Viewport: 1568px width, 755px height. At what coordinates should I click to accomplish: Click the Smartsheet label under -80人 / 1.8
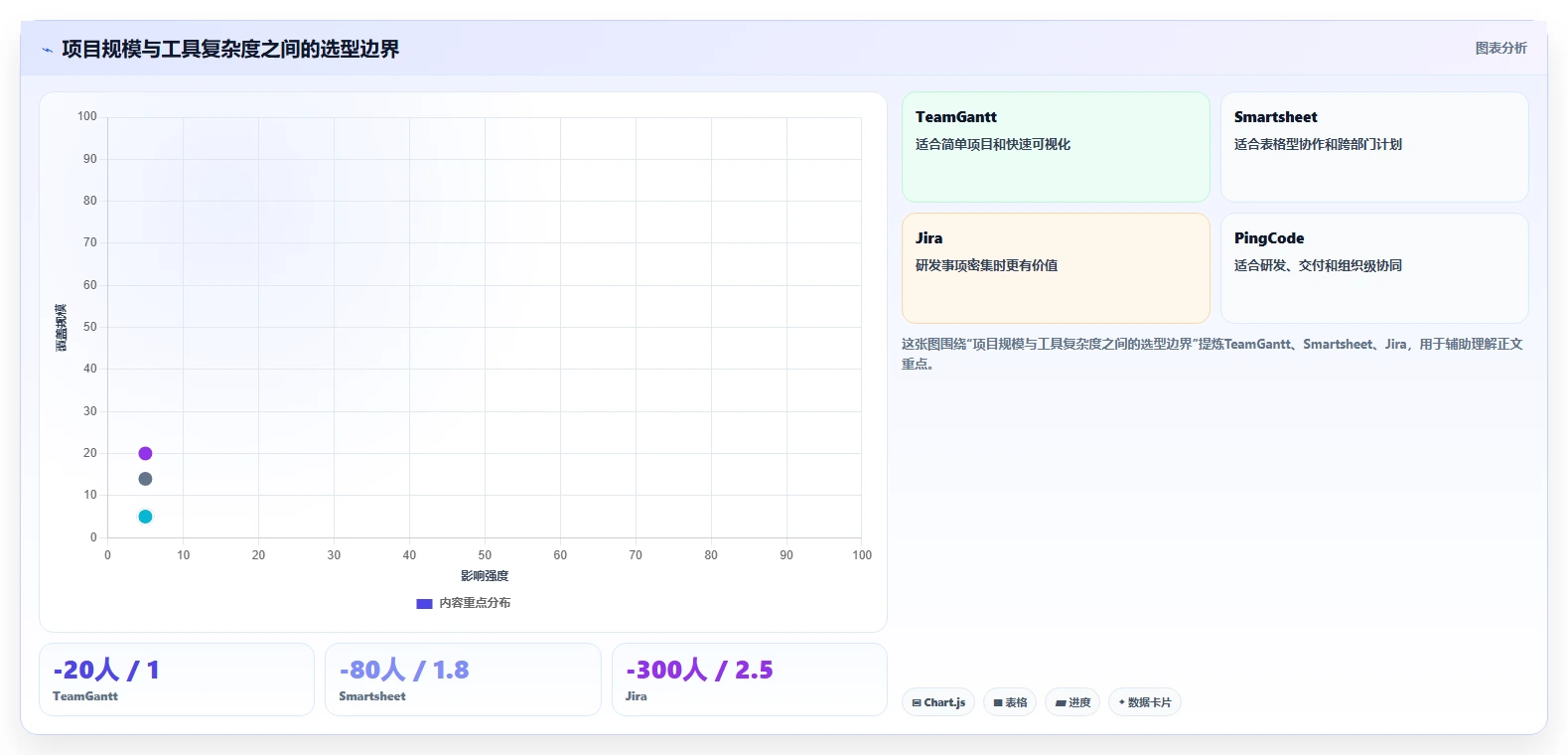tap(372, 696)
